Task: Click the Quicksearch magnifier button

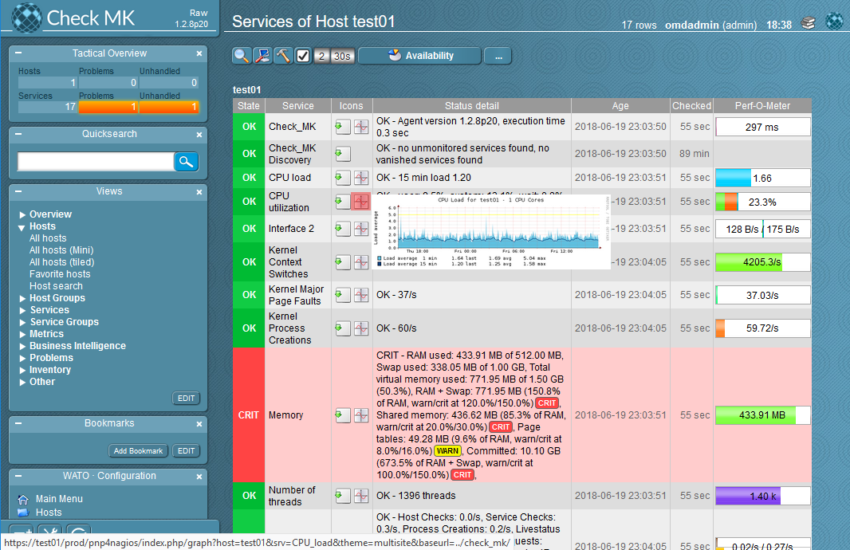Action: (x=186, y=161)
